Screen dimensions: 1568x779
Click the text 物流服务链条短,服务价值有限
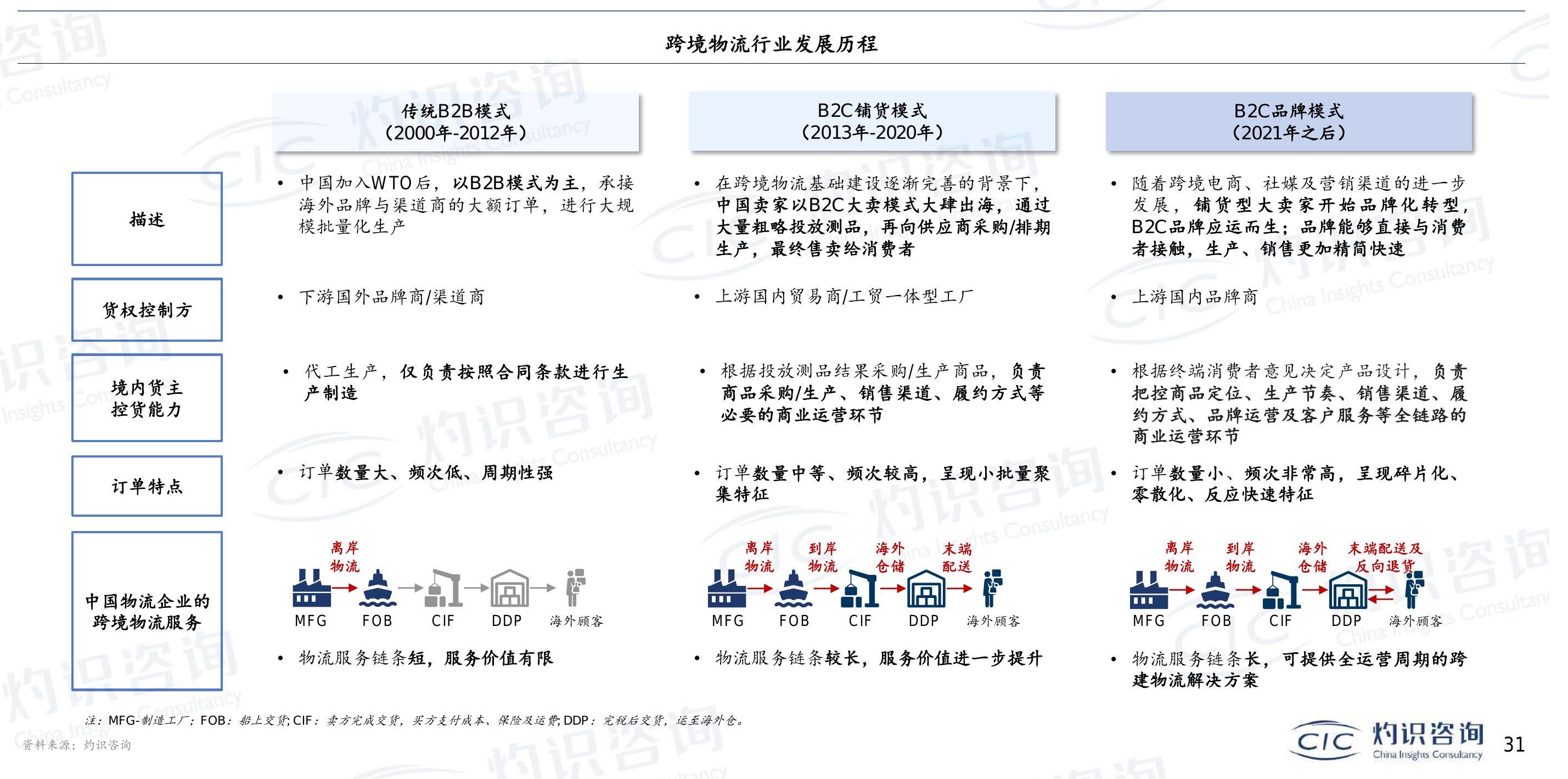425,658
